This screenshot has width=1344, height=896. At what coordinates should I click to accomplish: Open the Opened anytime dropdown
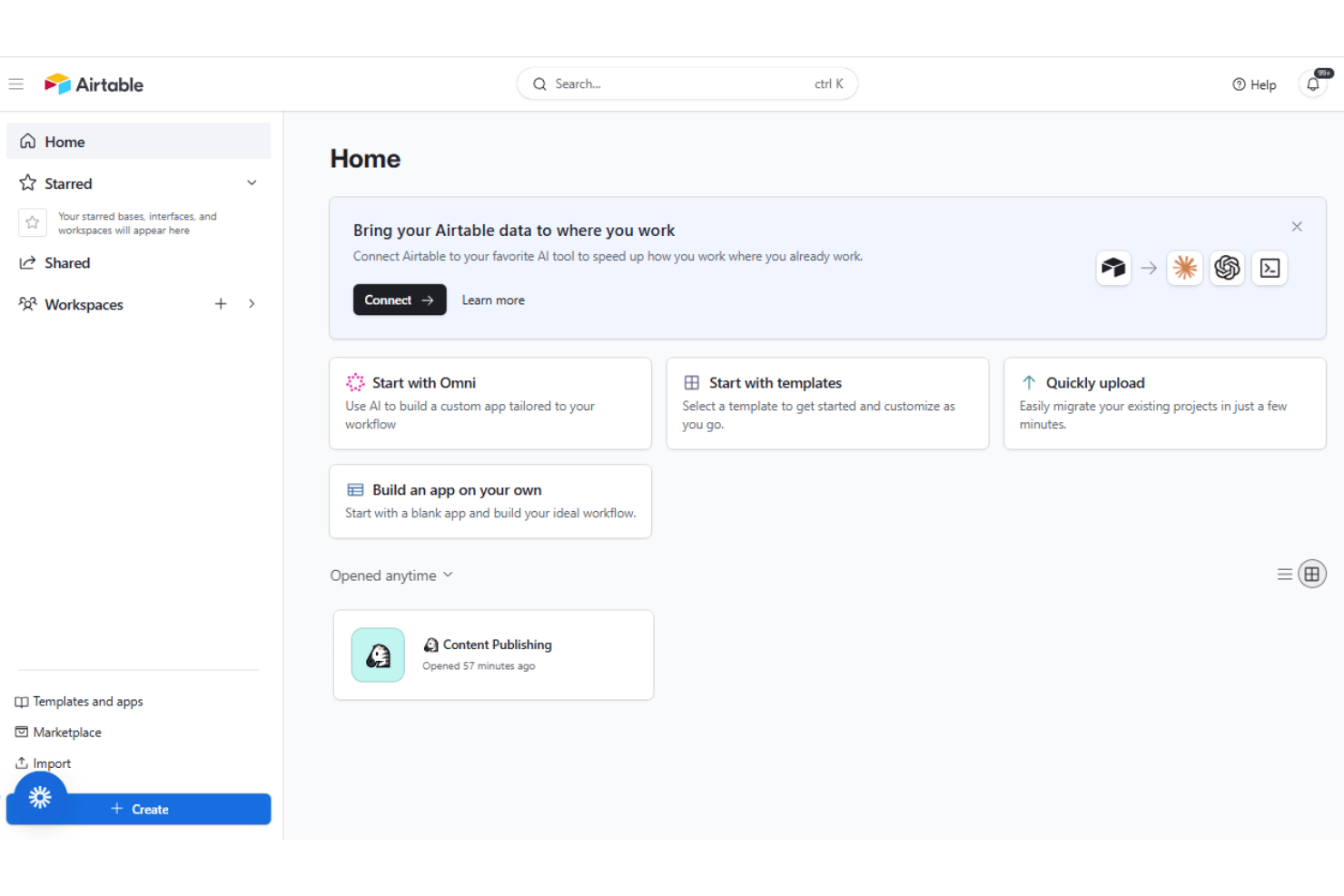(x=391, y=576)
